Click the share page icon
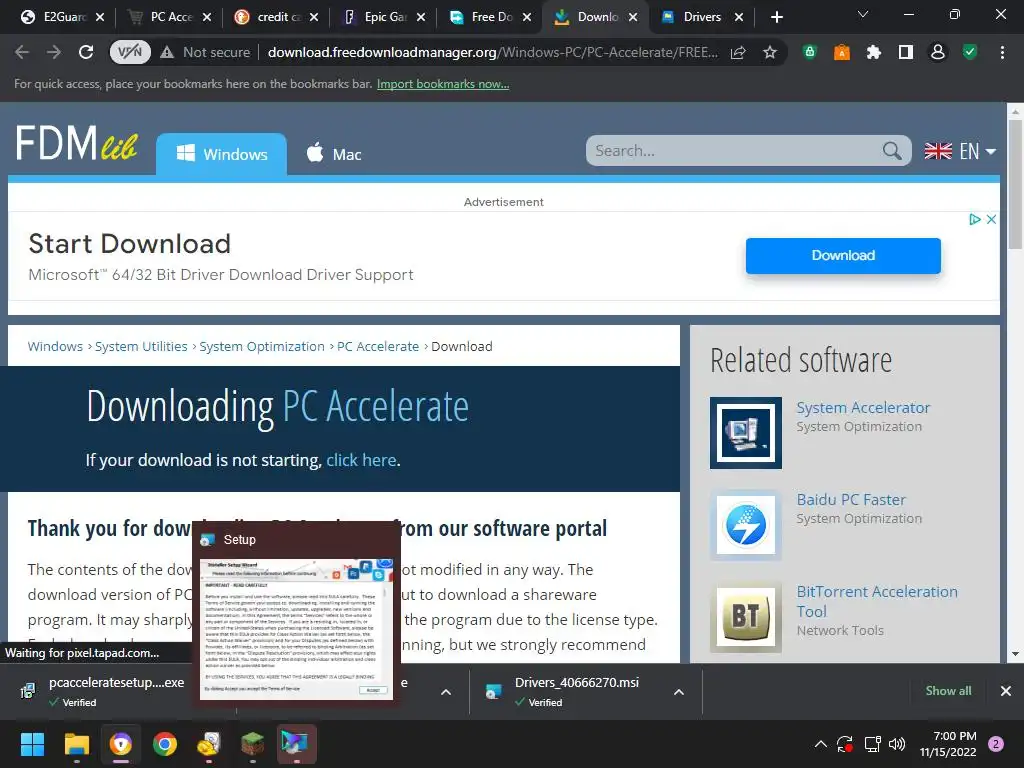Image resolution: width=1024 pixels, height=768 pixels. tap(738, 52)
